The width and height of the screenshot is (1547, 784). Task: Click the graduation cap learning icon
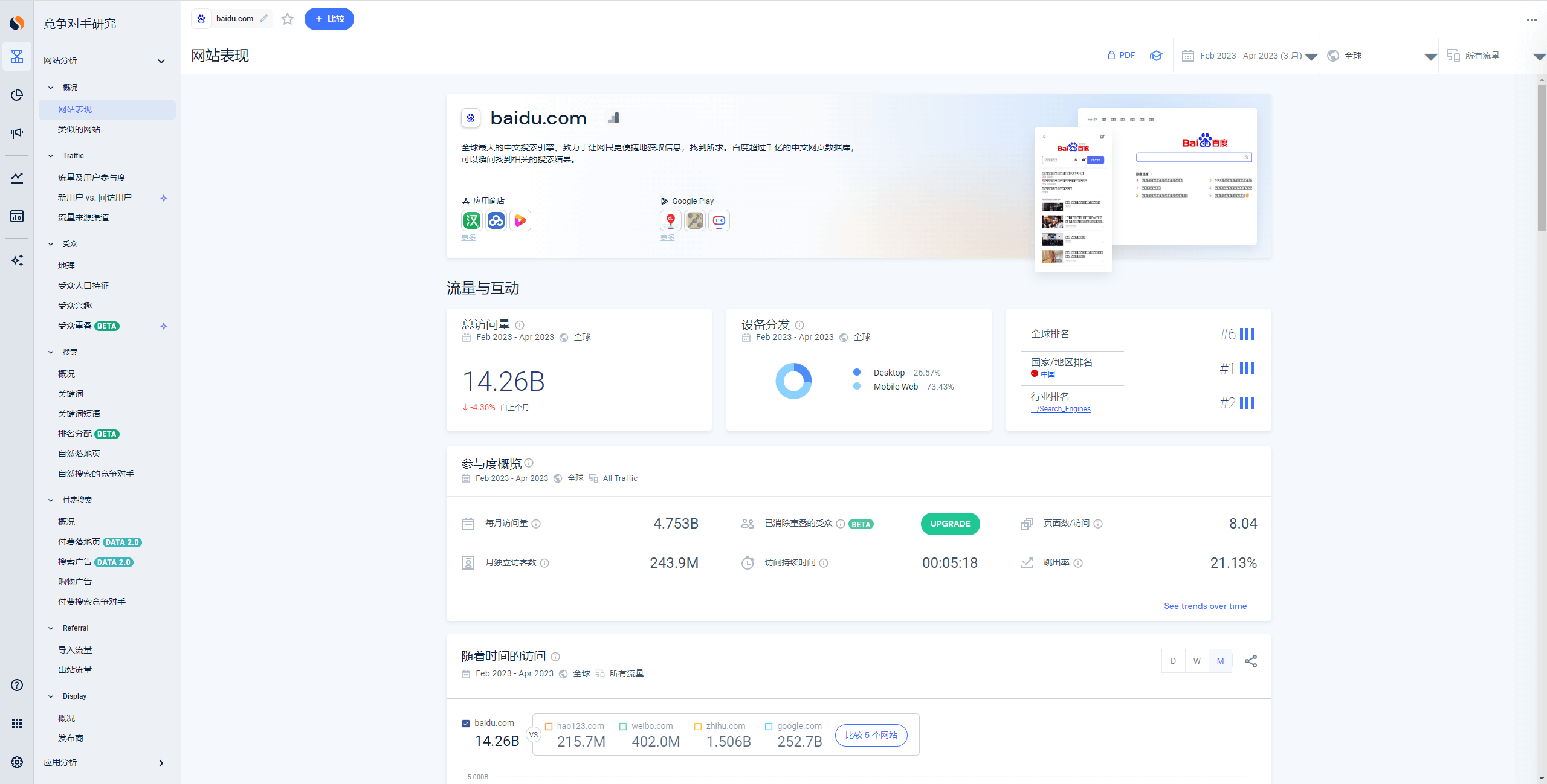click(x=1156, y=56)
